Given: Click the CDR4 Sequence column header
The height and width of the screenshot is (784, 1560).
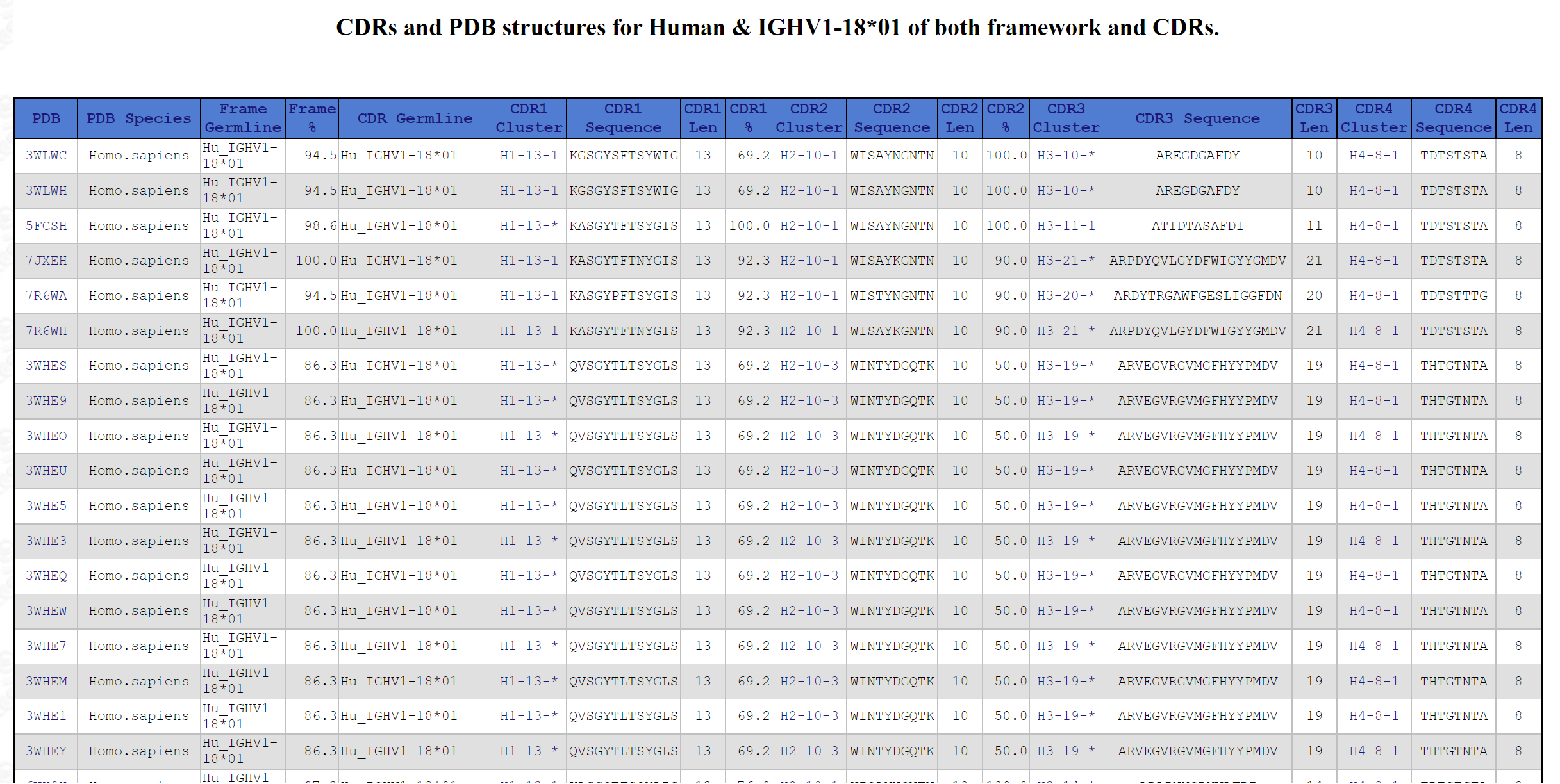Looking at the screenshot, I should point(1453,118).
